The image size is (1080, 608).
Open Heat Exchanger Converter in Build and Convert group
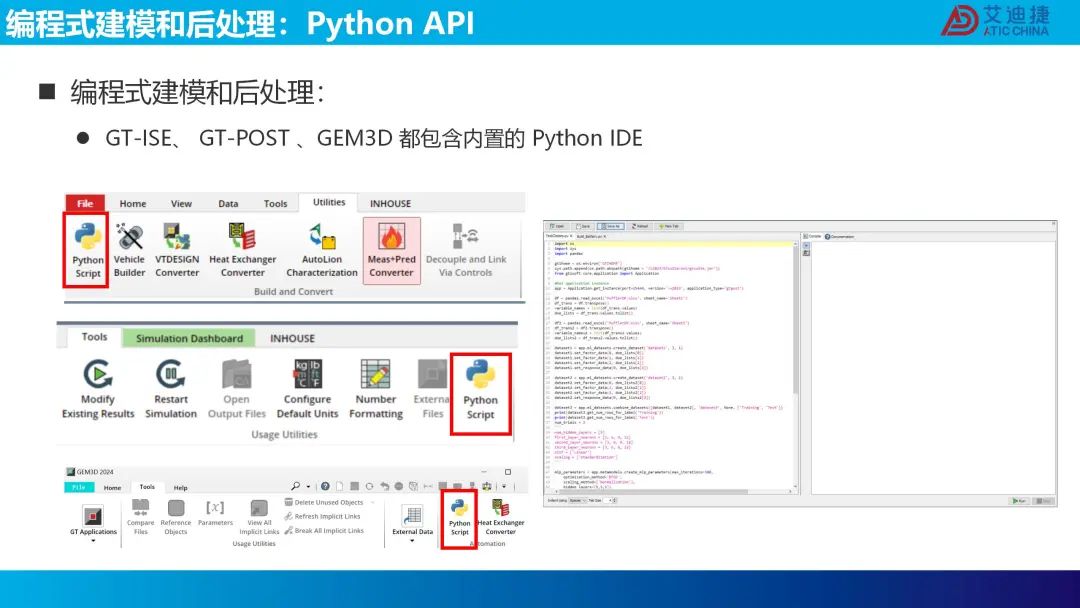point(242,249)
